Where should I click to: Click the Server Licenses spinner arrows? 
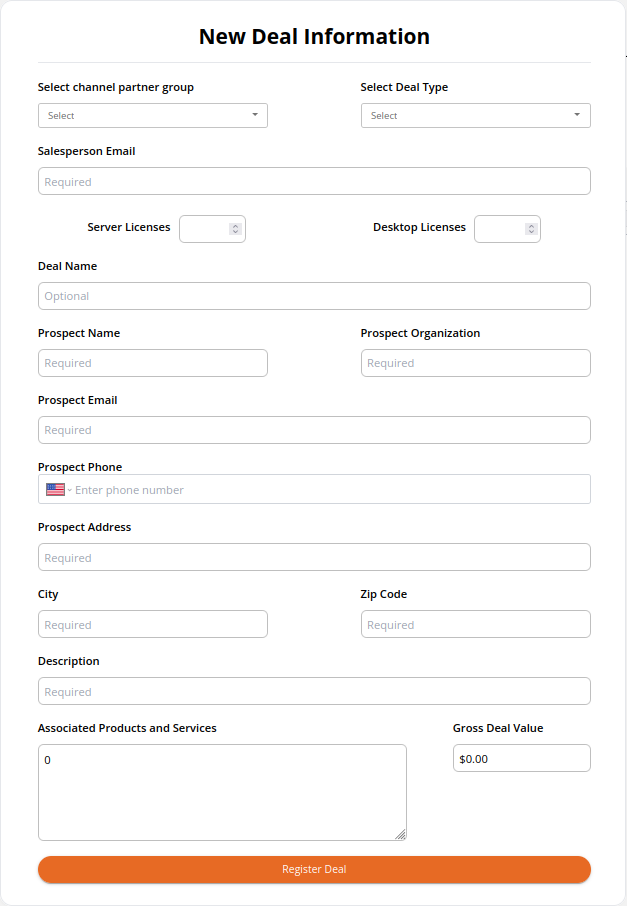coord(235,229)
